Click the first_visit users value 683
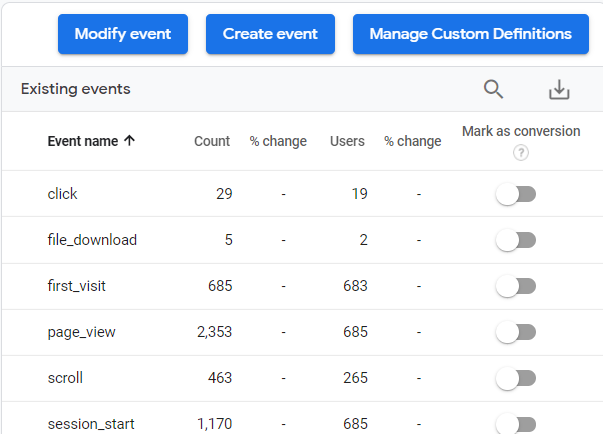603x434 pixels. (355, 286)
